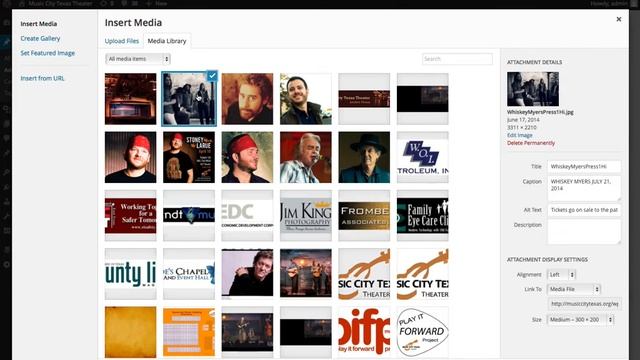Select the pifp play it forward logo thumbnail

(x=364, y=332)
